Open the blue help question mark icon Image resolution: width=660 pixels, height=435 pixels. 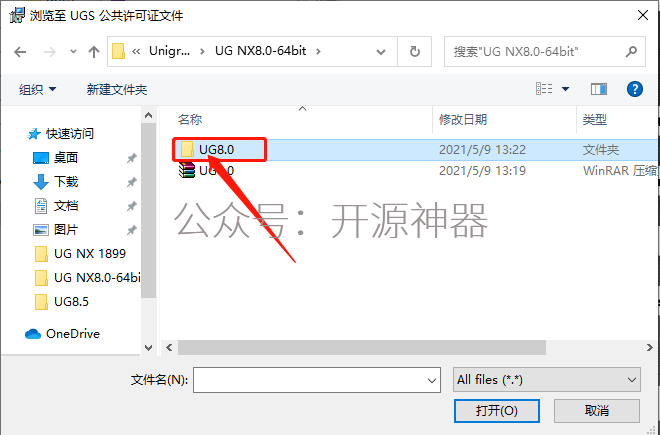[x=634, y=89]
